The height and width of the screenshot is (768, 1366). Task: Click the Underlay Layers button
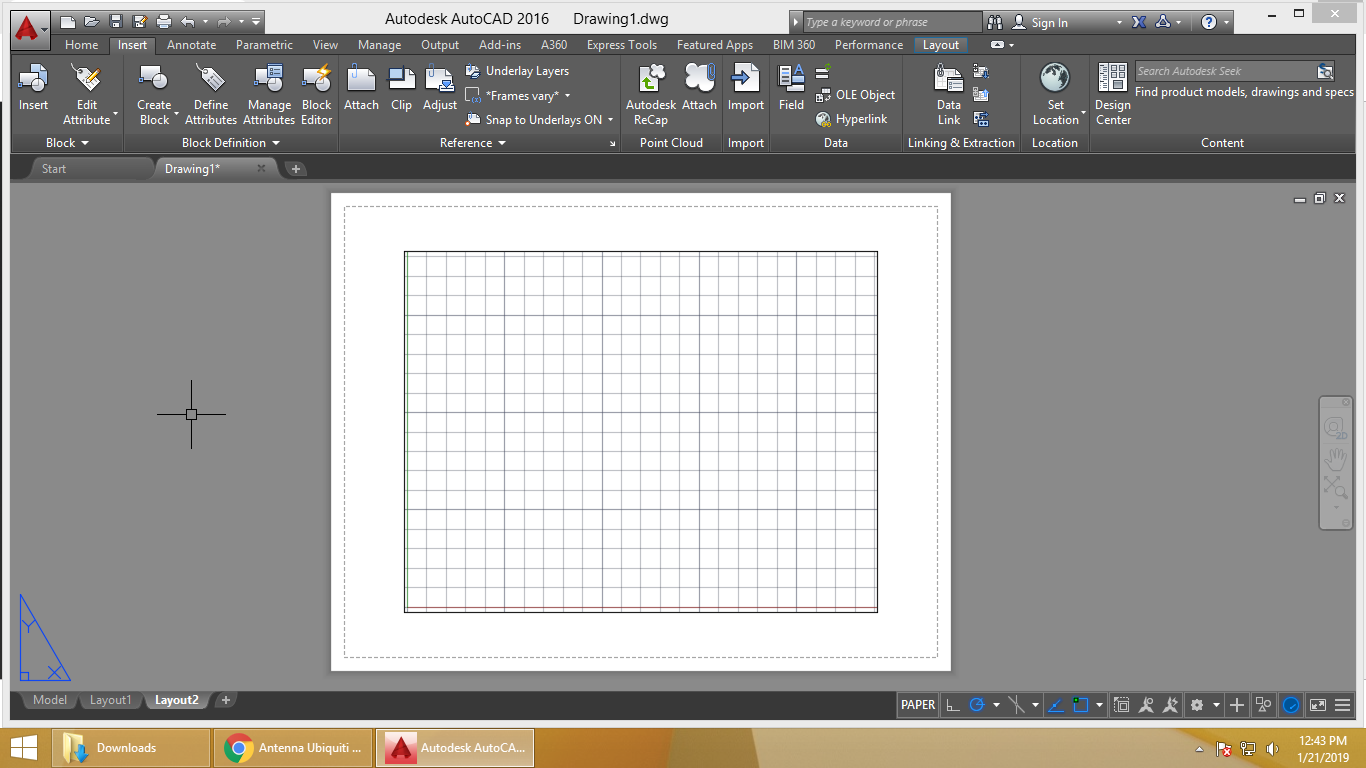pyautogui.click(x=517, y=71)
